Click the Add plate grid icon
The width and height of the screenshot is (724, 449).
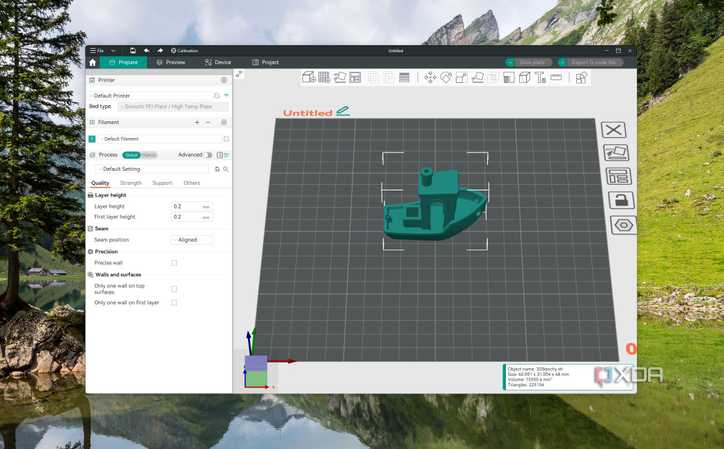[x=324, y=77]
